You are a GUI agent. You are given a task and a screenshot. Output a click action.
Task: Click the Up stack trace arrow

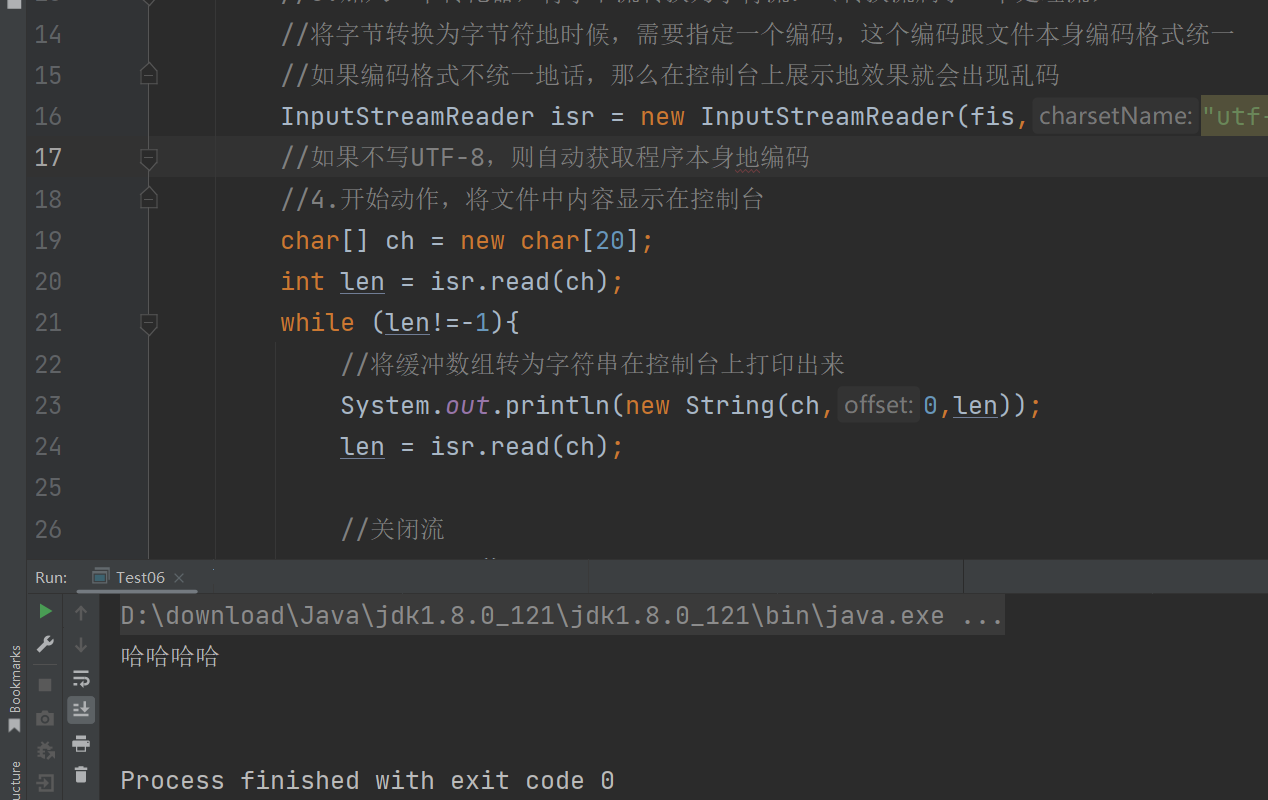(81, 612)
